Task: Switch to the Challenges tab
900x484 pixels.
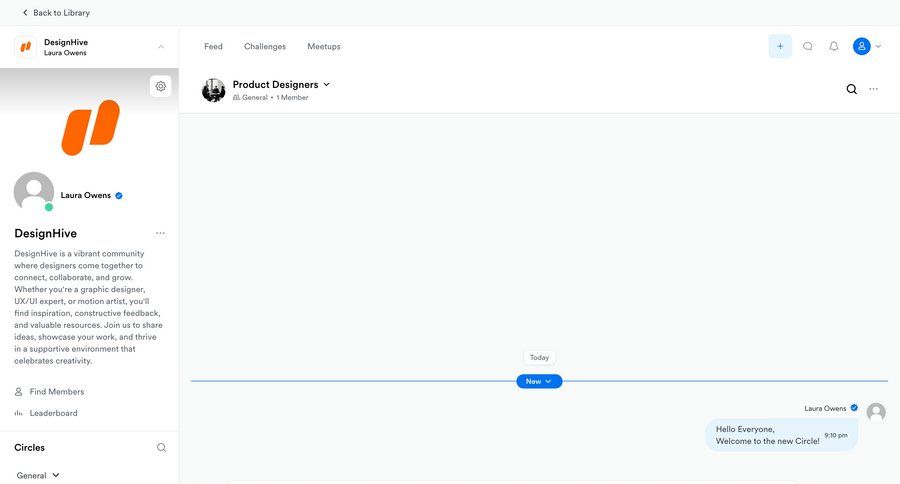Action: 265,47
